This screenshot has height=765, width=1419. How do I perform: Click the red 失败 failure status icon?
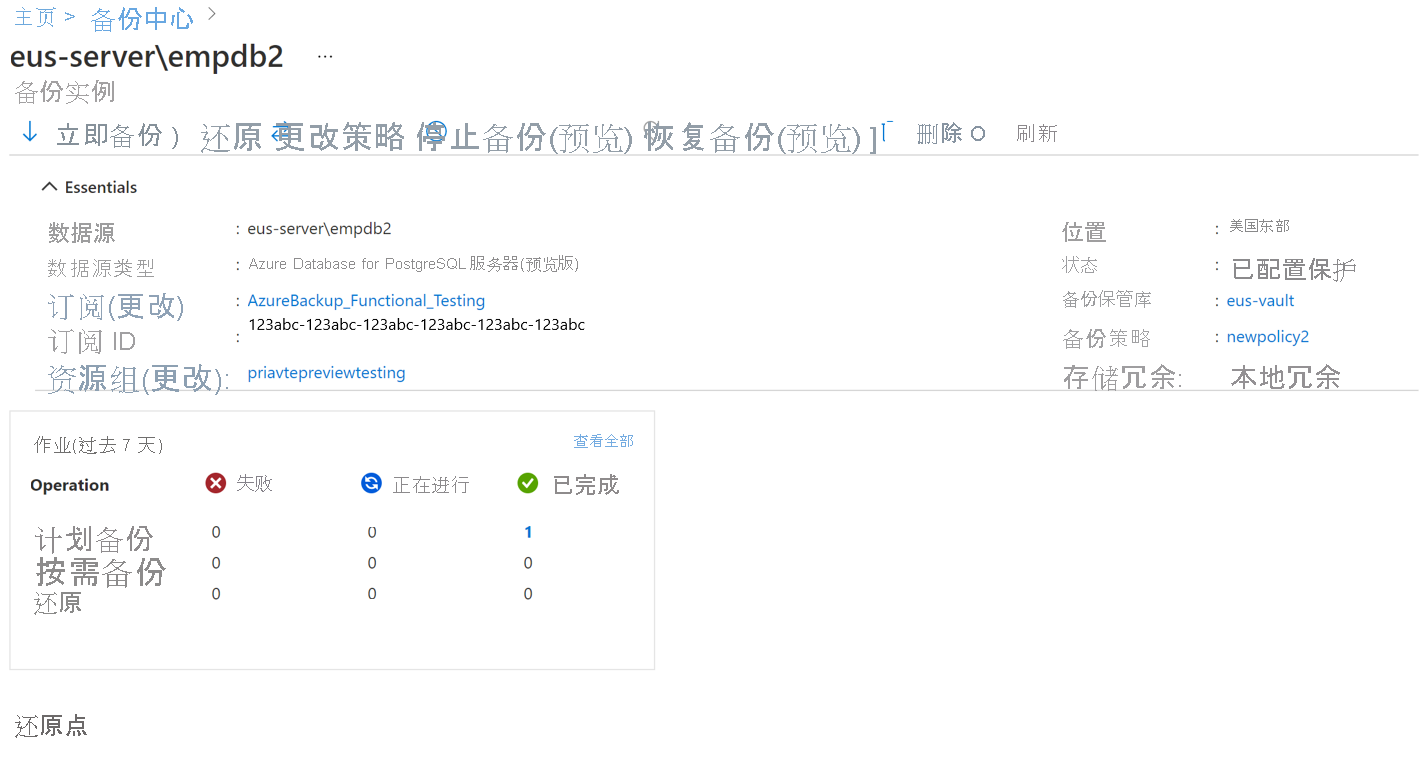(x=214, y=483)
